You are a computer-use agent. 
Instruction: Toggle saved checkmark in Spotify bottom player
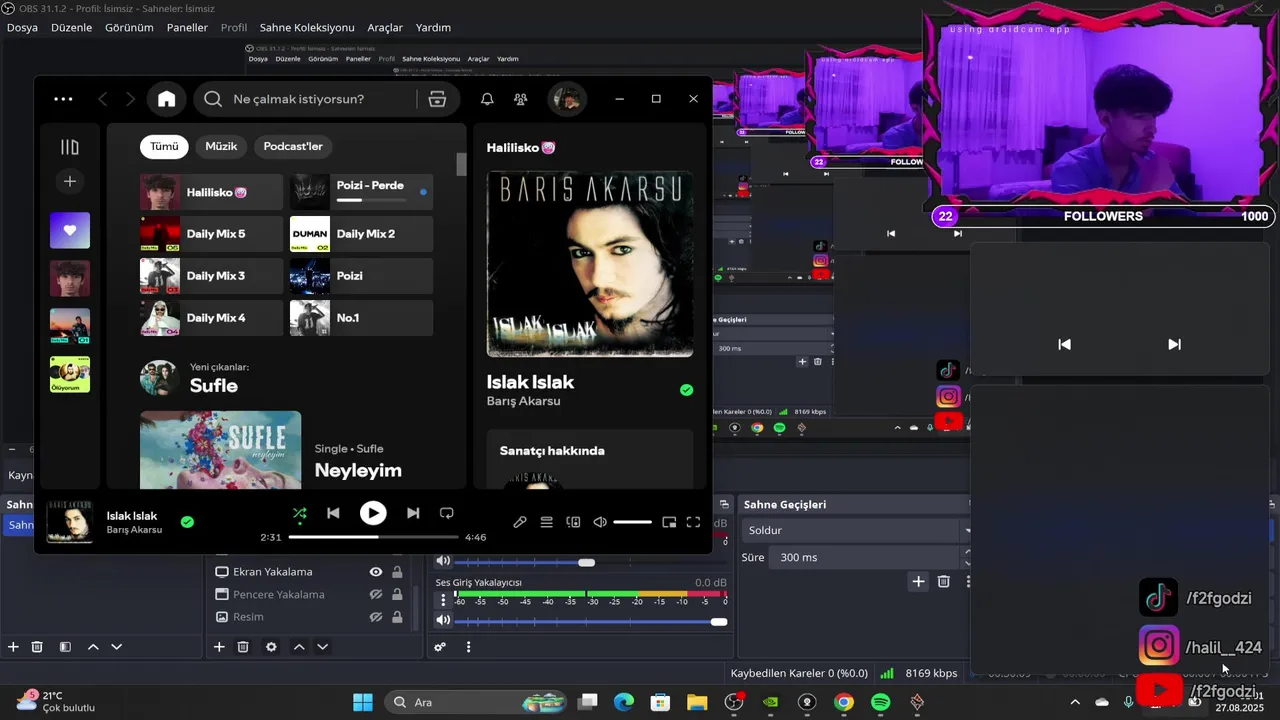click(x=187, y=522)
